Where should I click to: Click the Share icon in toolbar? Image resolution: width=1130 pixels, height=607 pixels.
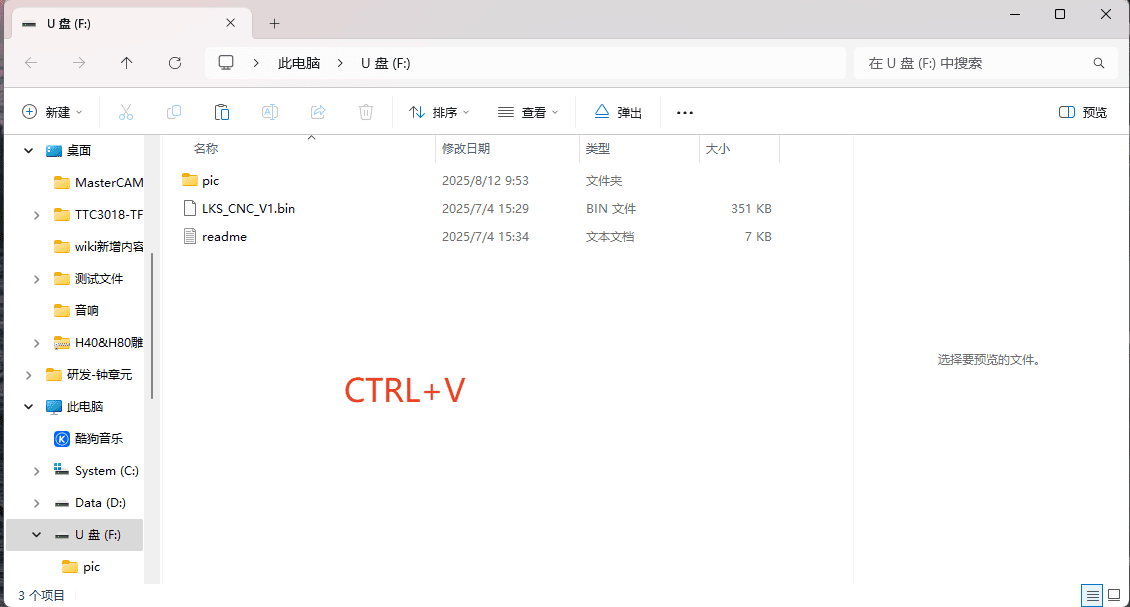coord(318,112)
